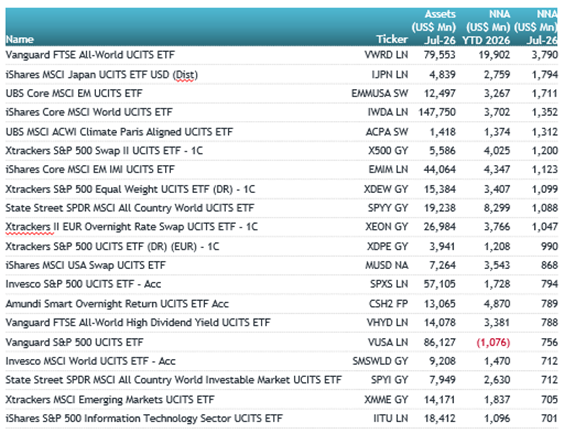Select Amundi Smart Overnight Return ETF name
Screen dimensions: 564x433
[x=117, y=304]
